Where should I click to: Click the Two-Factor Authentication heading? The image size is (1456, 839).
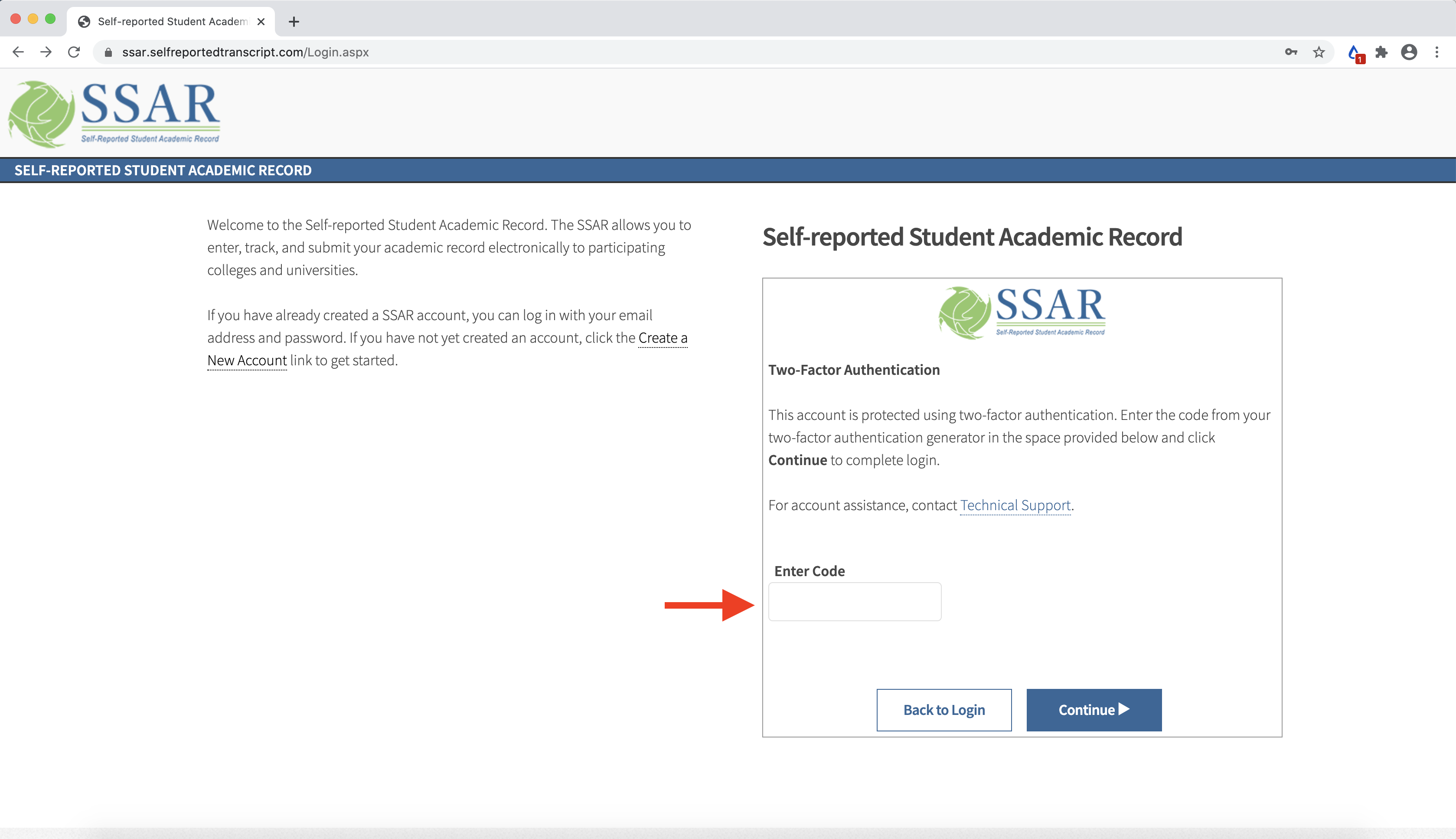[854, 370]
